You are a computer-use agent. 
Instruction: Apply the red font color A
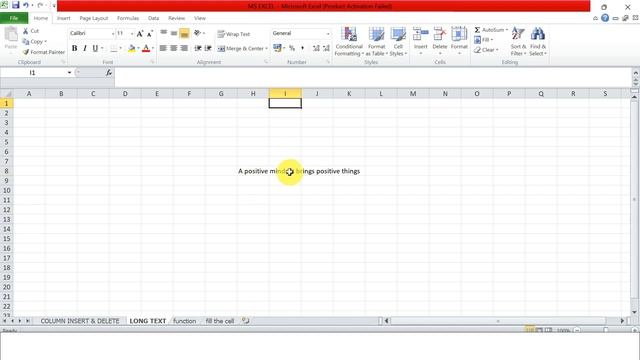click(x=146, y=49)
